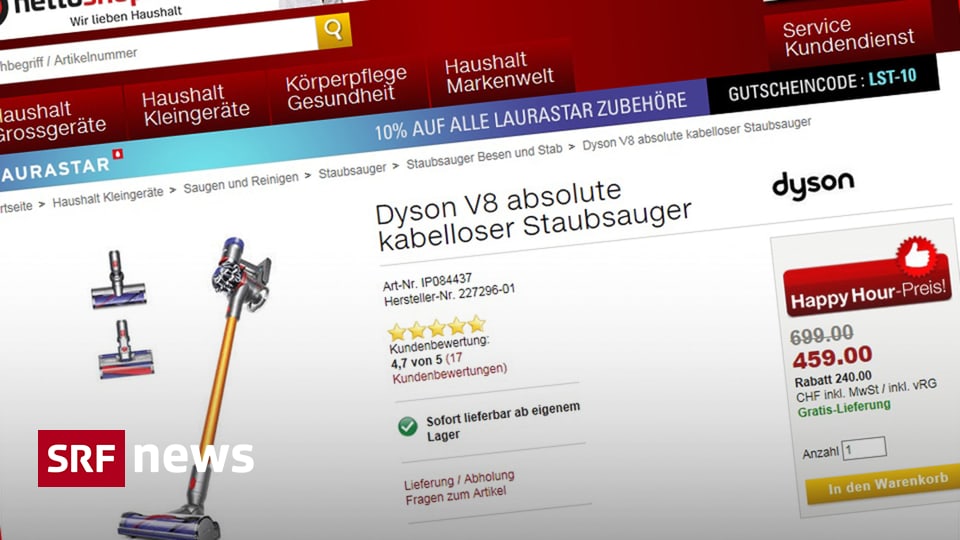Click the five-star rating icons
960x540 pixels.
coord(437,328)
